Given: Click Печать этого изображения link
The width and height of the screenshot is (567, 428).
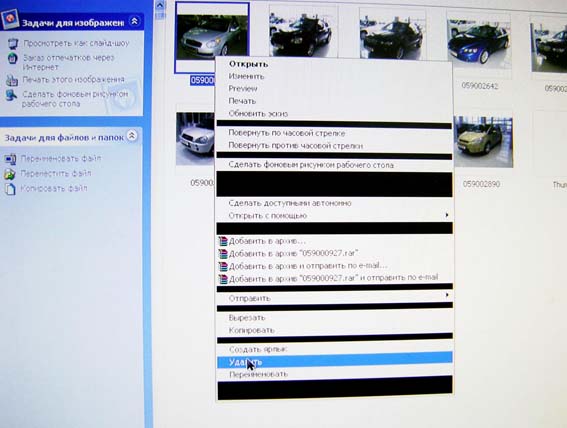Looking at the screenshot, I should click(73, 80).
